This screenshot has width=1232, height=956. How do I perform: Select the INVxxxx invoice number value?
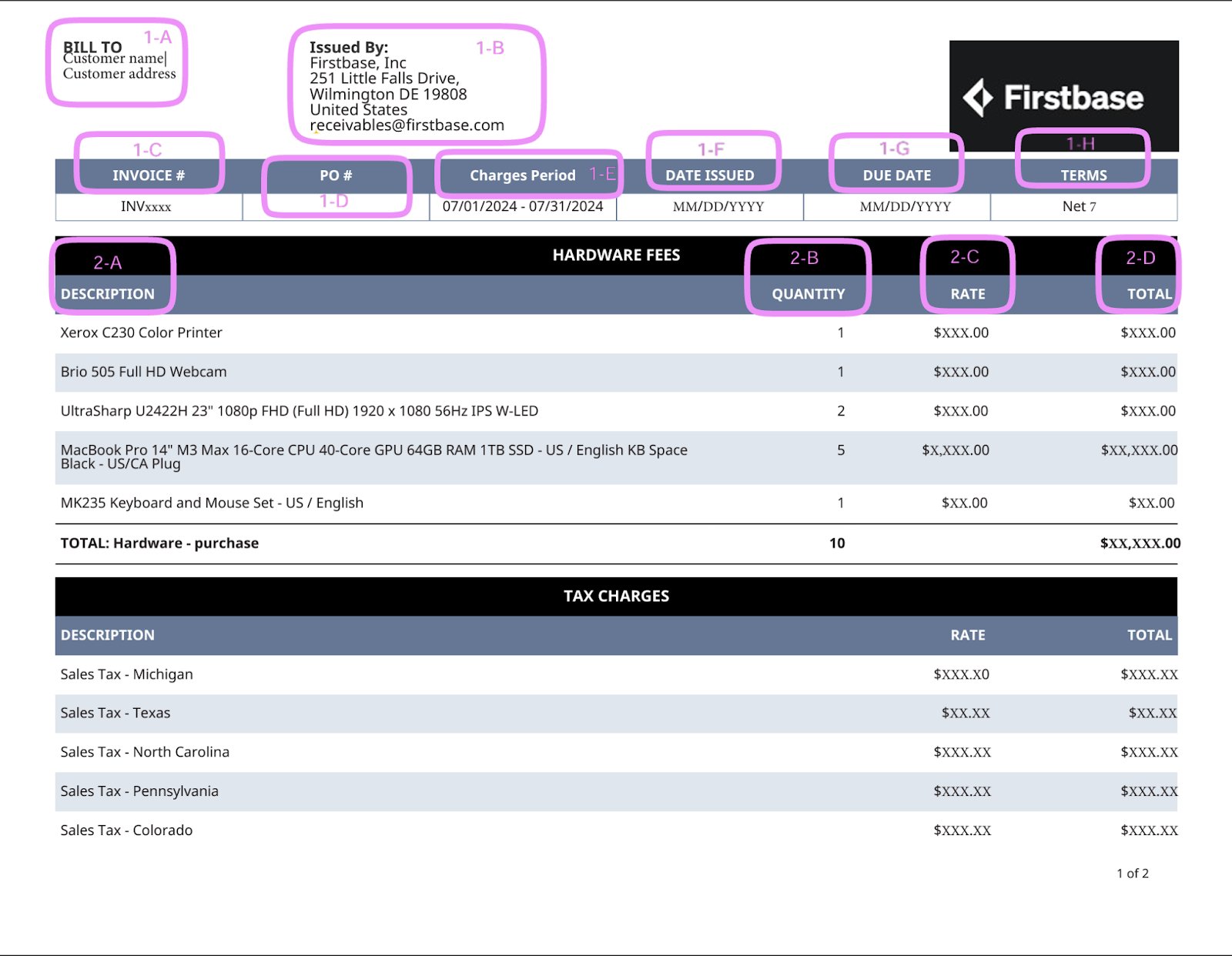coord(146,206)
